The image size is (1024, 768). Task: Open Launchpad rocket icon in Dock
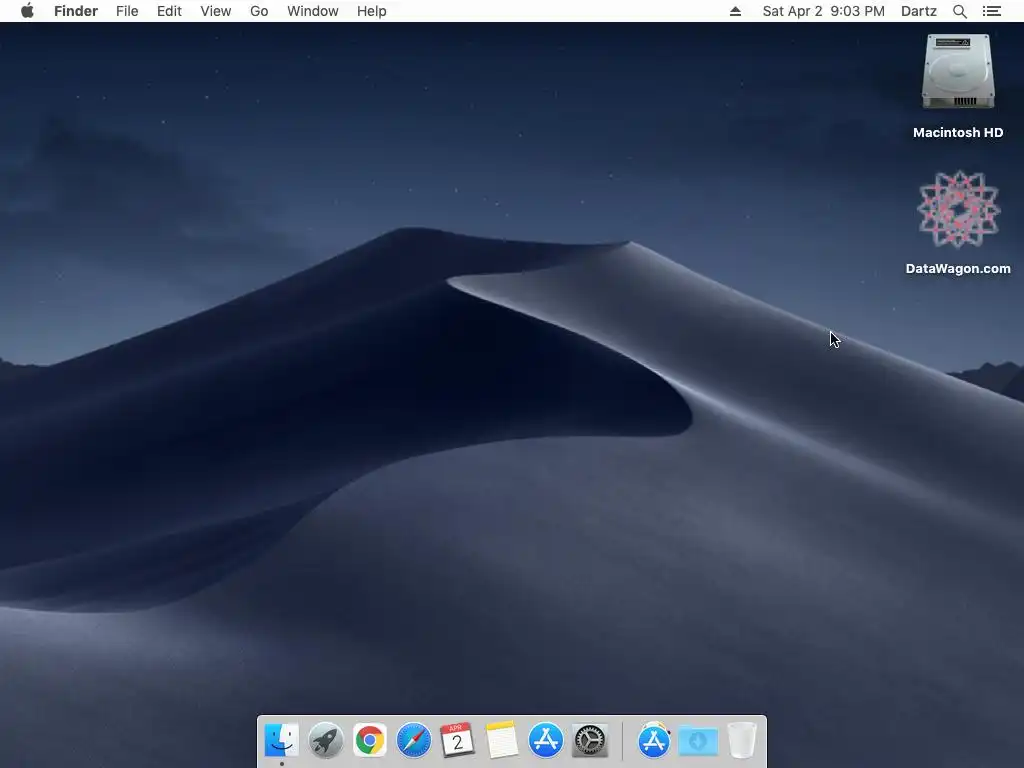pyautogui.click(x=325, y=741)
